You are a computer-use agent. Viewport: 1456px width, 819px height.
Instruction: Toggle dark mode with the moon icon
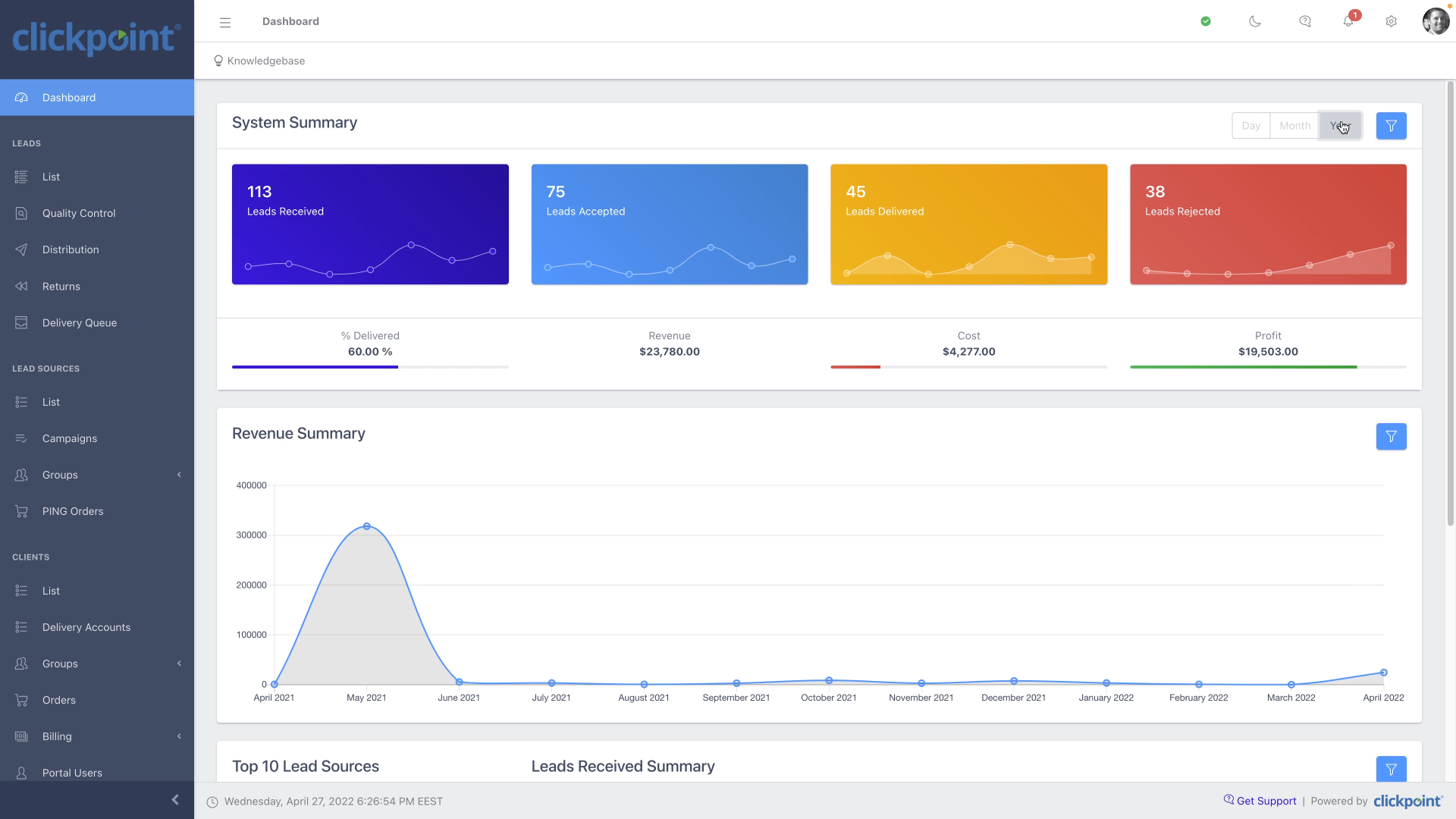(x=1254, y=21)
